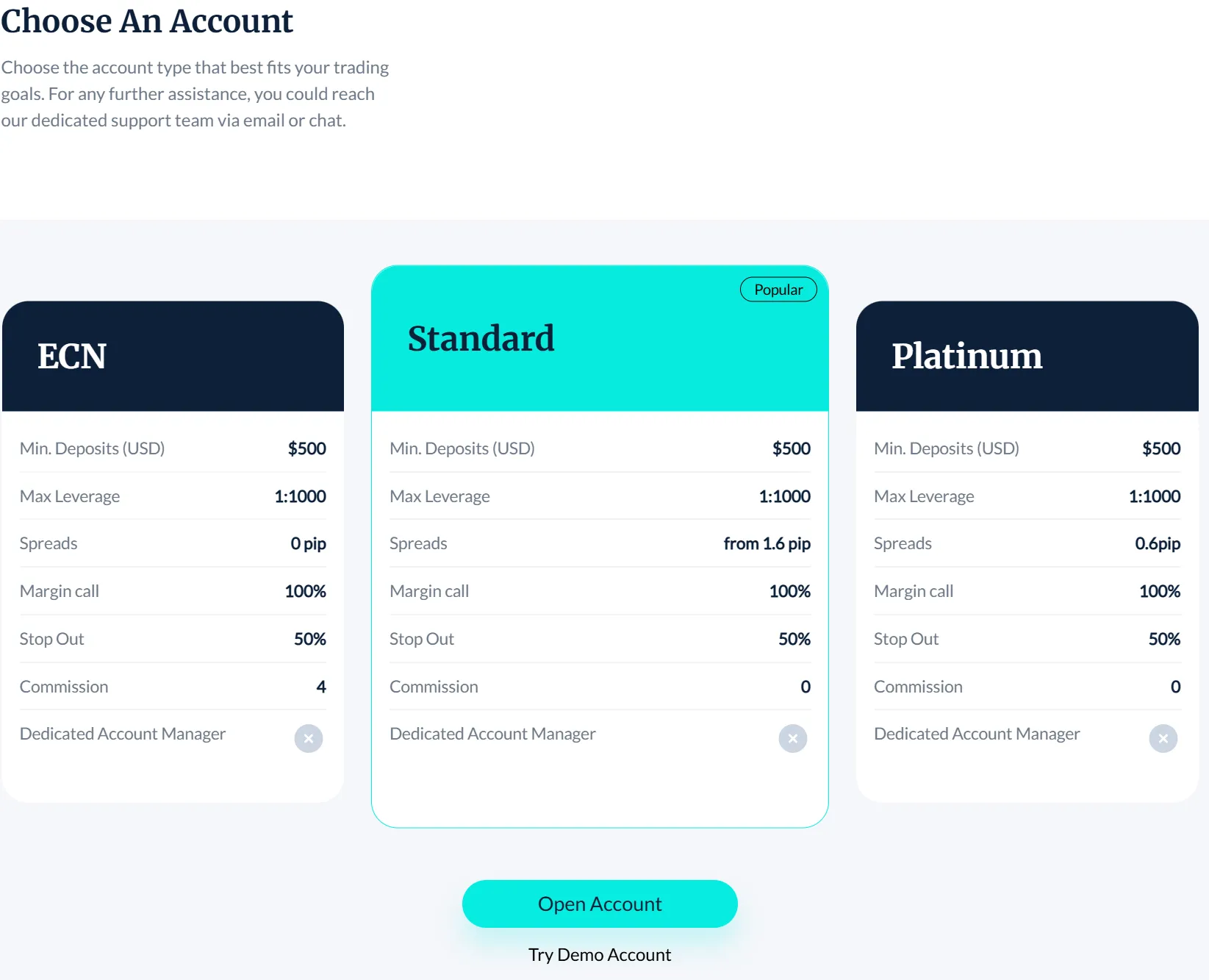Click Platinum Dedicated Account Manager X icon
This screenshot has height=980, width=1209.
[1163, 738]
